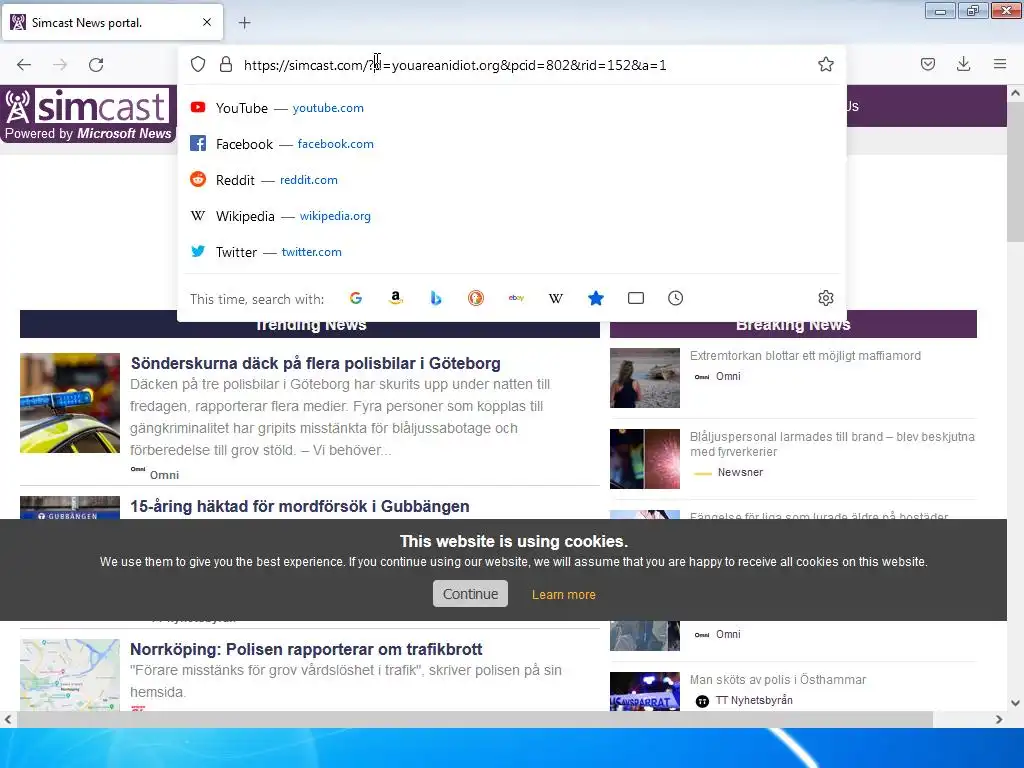Reload the current page
Image resolution: width=1024 pixels, height=768 pixels.
coord(96,65)
